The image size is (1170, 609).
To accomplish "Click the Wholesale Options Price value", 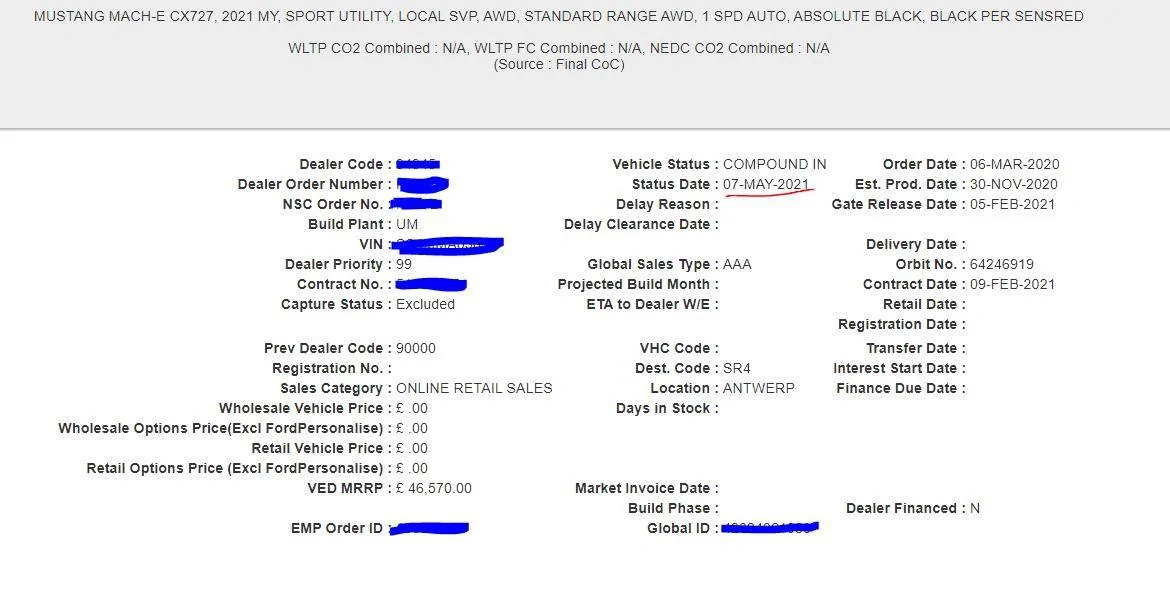I will [x=412, y=429].
